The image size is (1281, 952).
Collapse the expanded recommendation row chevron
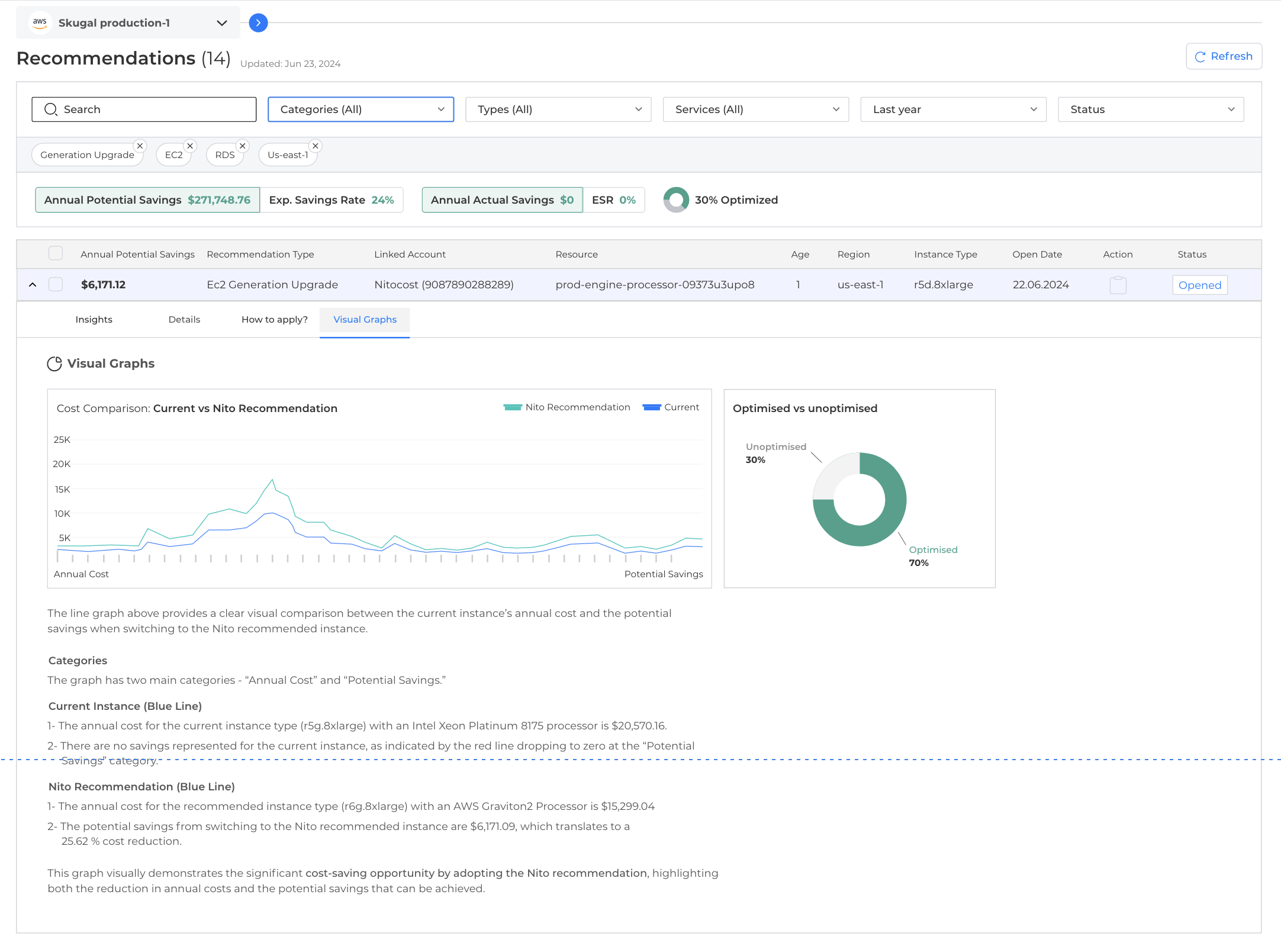[x=33, y=285]
